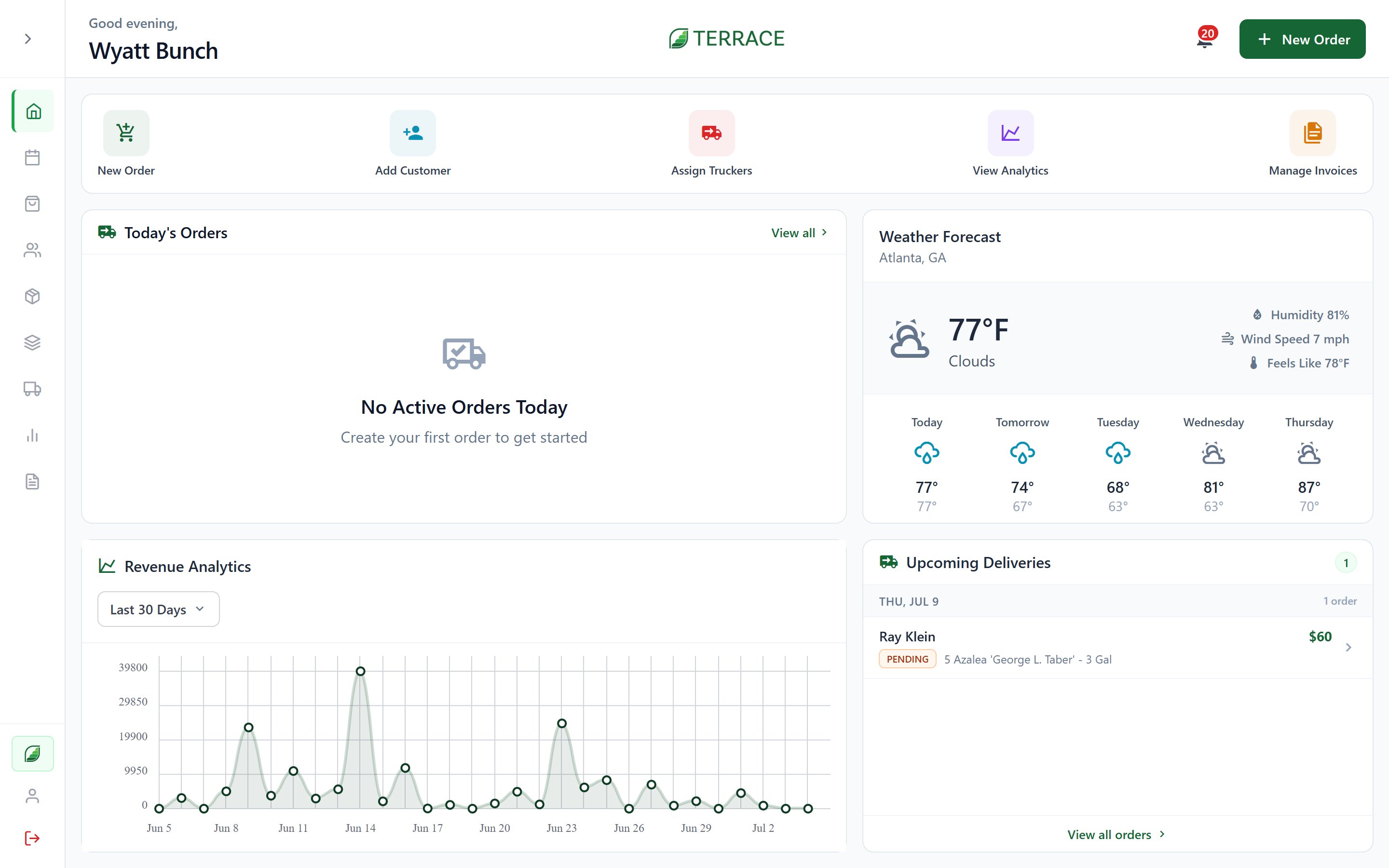Select Thursday's partly cloudy forecast icon

tap(1309, 452)
